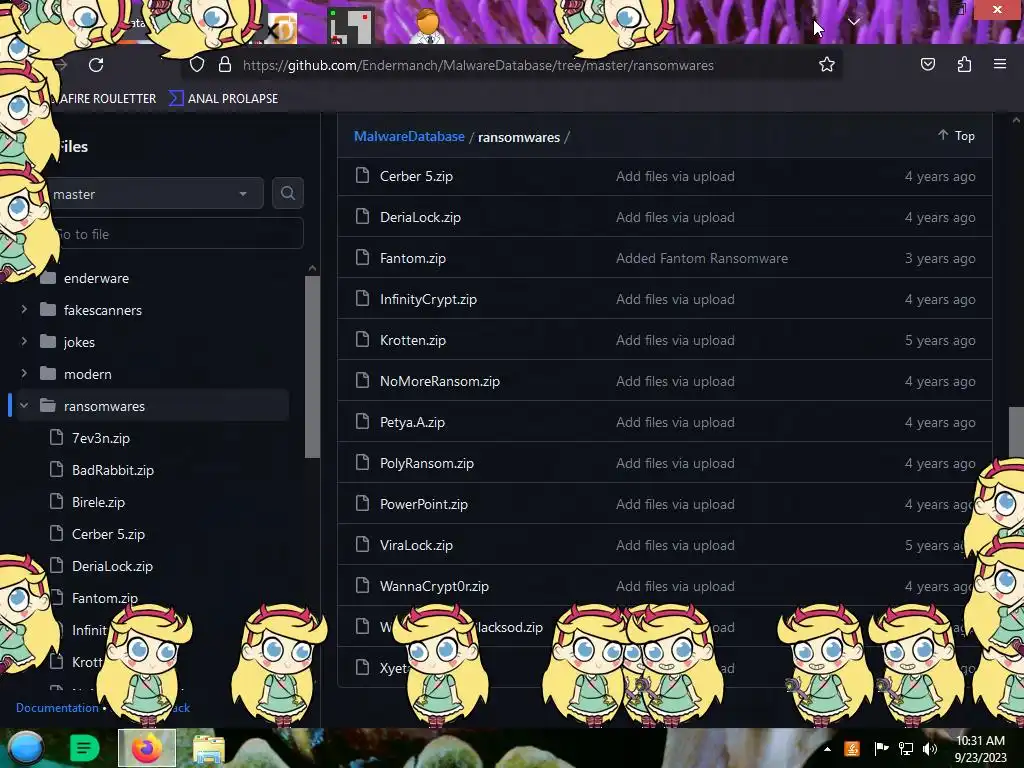Open the extensions puzzle icon
The image size is (1024, 768).
pyautogui.click(x=964, y=64)
